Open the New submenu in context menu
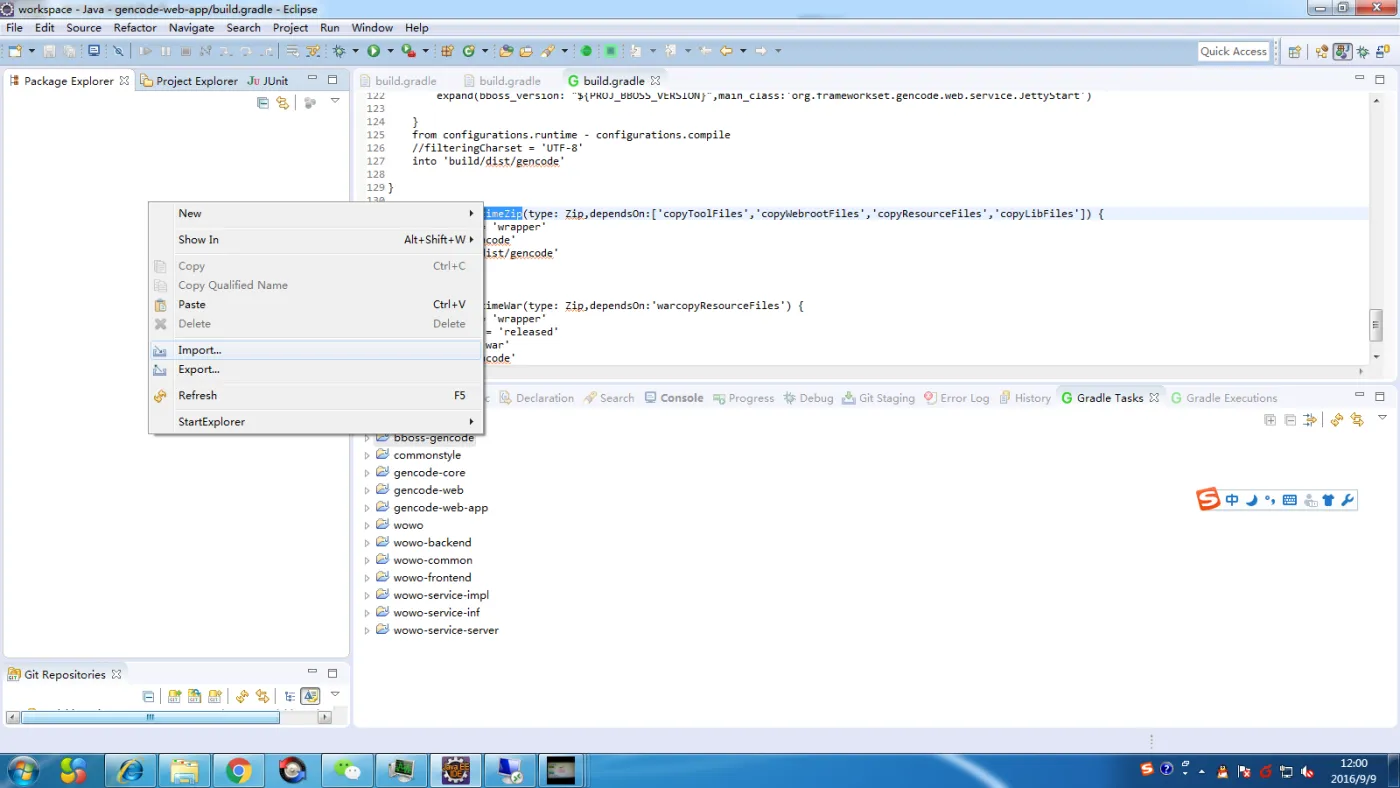Viewport: 1400px width, 788px height. click(x=316, y=213)
